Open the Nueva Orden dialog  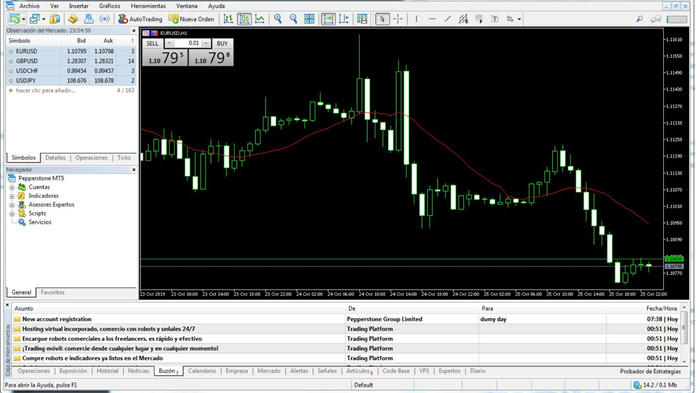tap(192, 19)
